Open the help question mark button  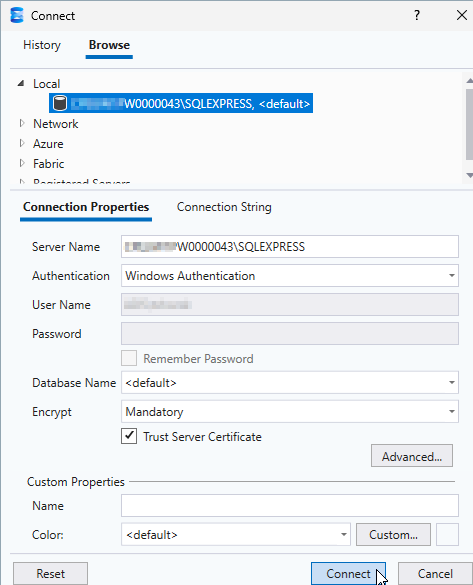[417, 15]
